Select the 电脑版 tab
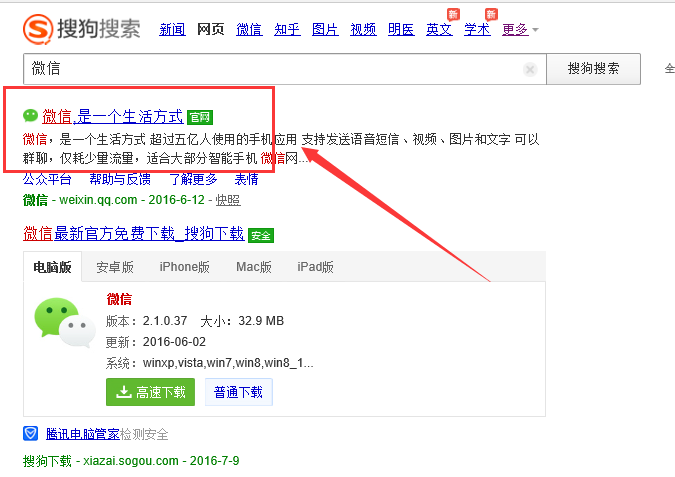 click(x=53, y=267)
